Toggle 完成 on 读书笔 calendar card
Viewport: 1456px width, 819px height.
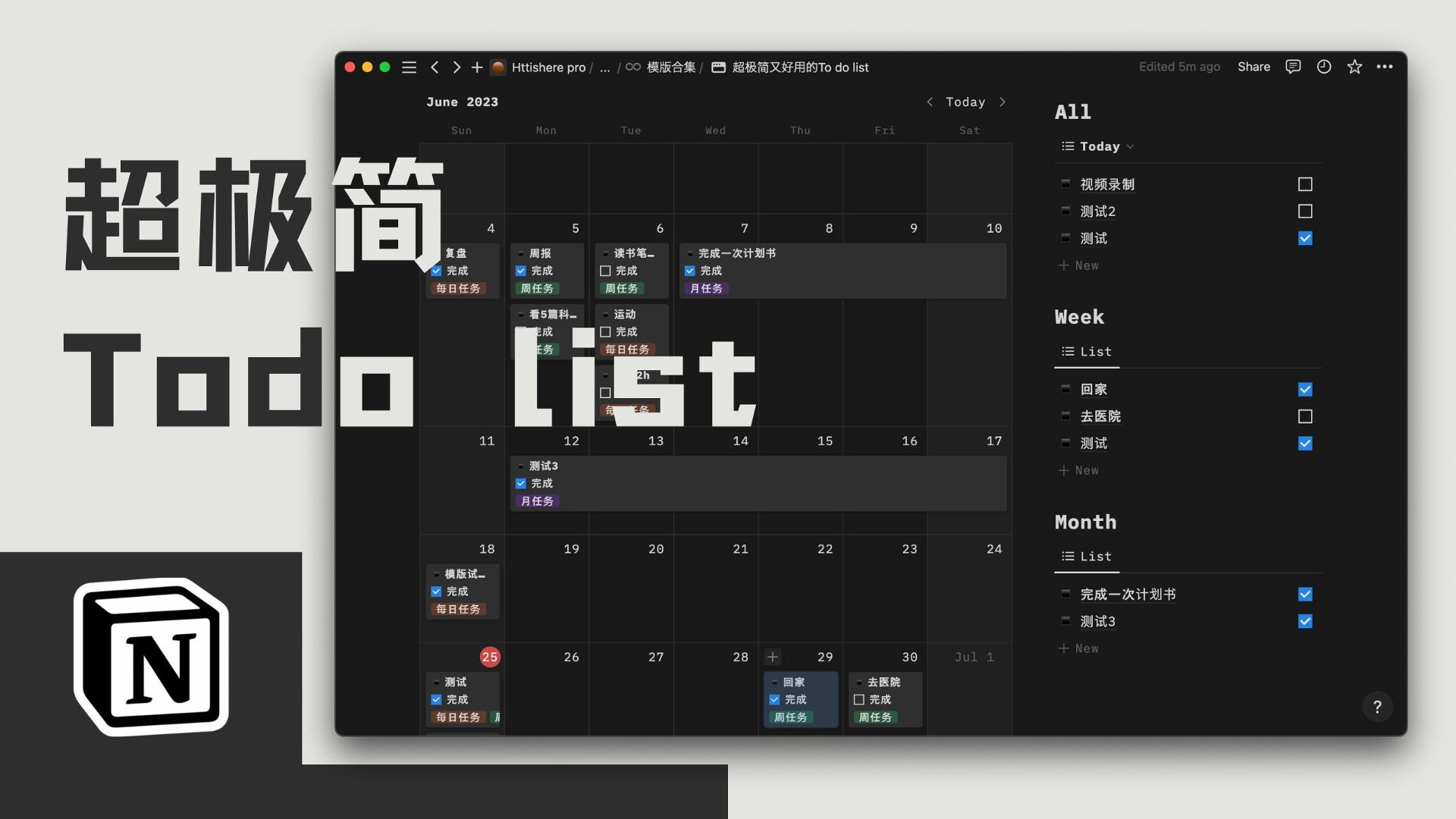[x=605, y=271]
